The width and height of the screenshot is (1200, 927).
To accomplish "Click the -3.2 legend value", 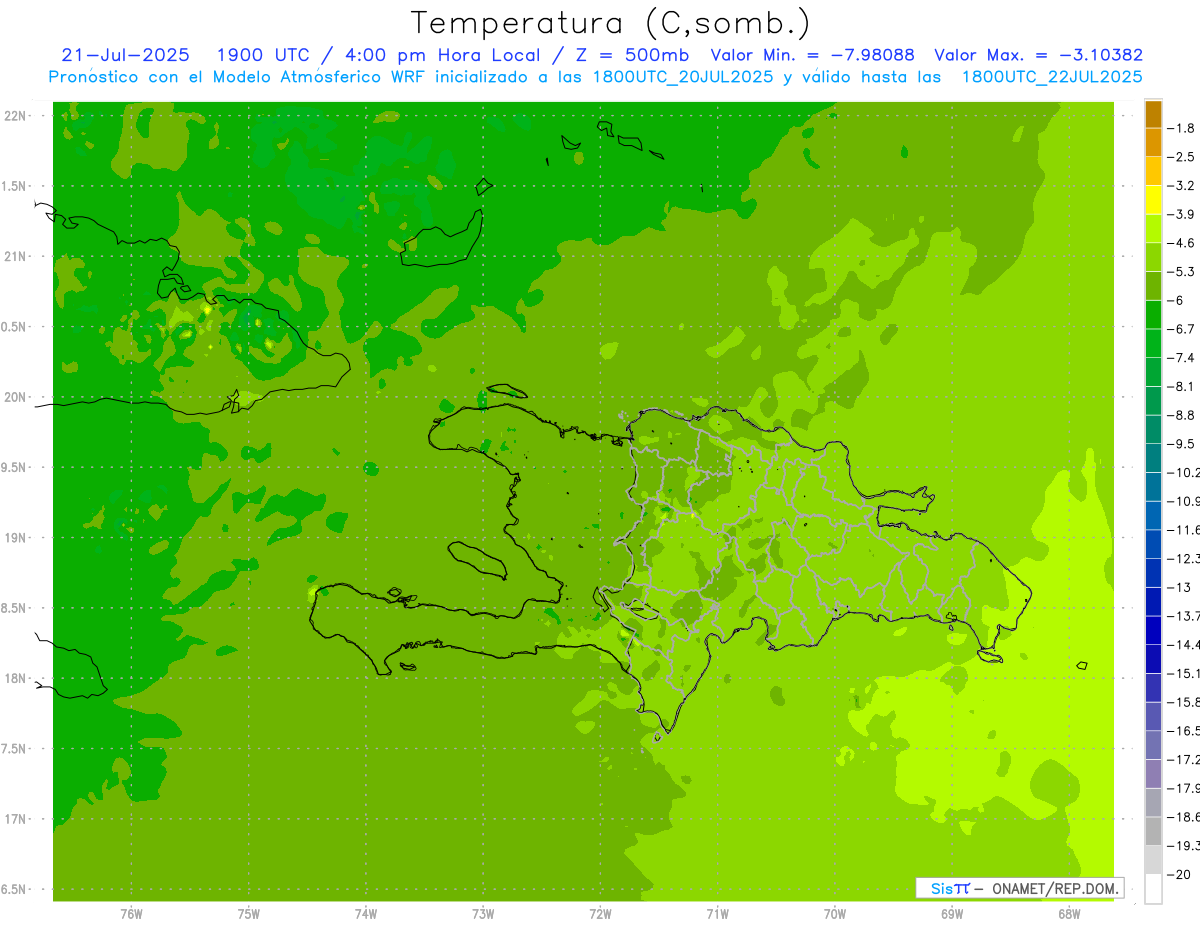I will pyautogui.click(x=1182, y=186).
